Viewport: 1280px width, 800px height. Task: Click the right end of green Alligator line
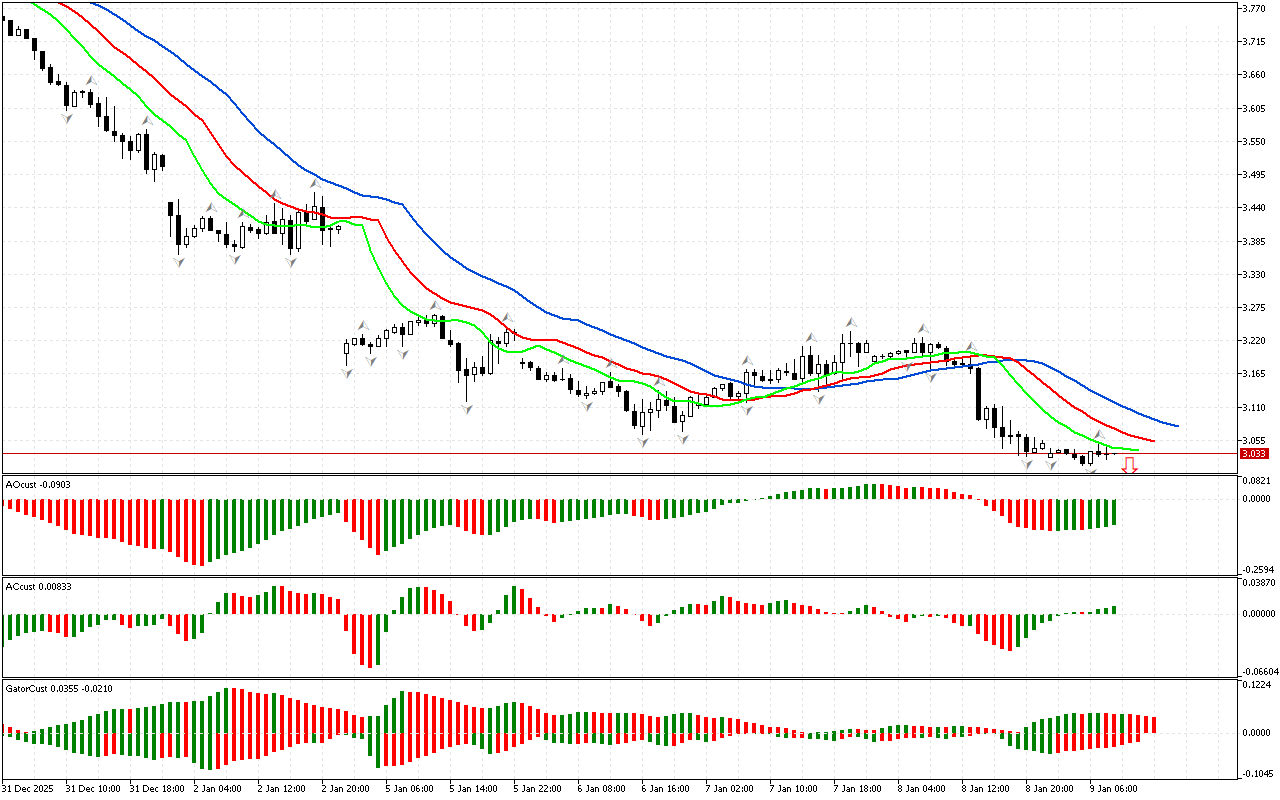[x=1137, y=450]
